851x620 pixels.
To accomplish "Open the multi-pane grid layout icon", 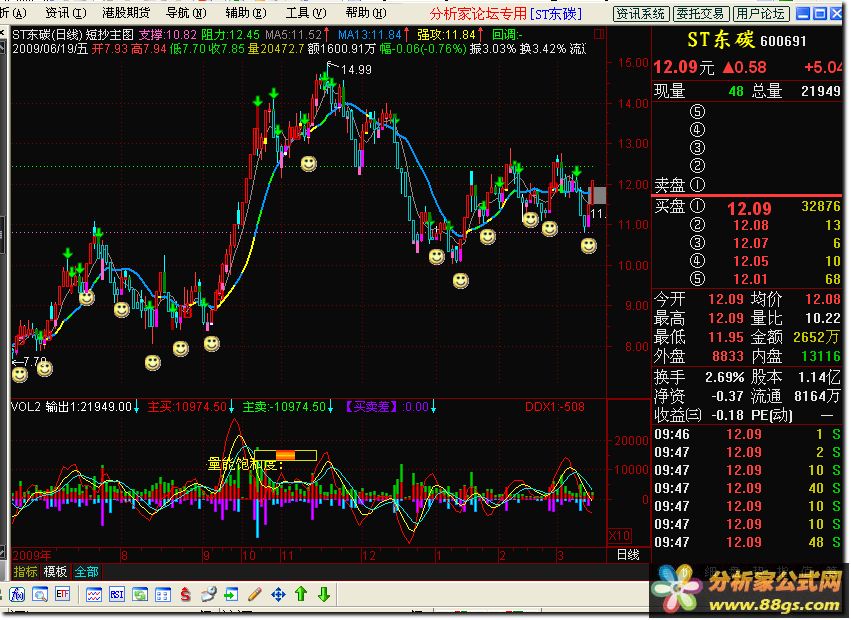I will pos(162,594).
